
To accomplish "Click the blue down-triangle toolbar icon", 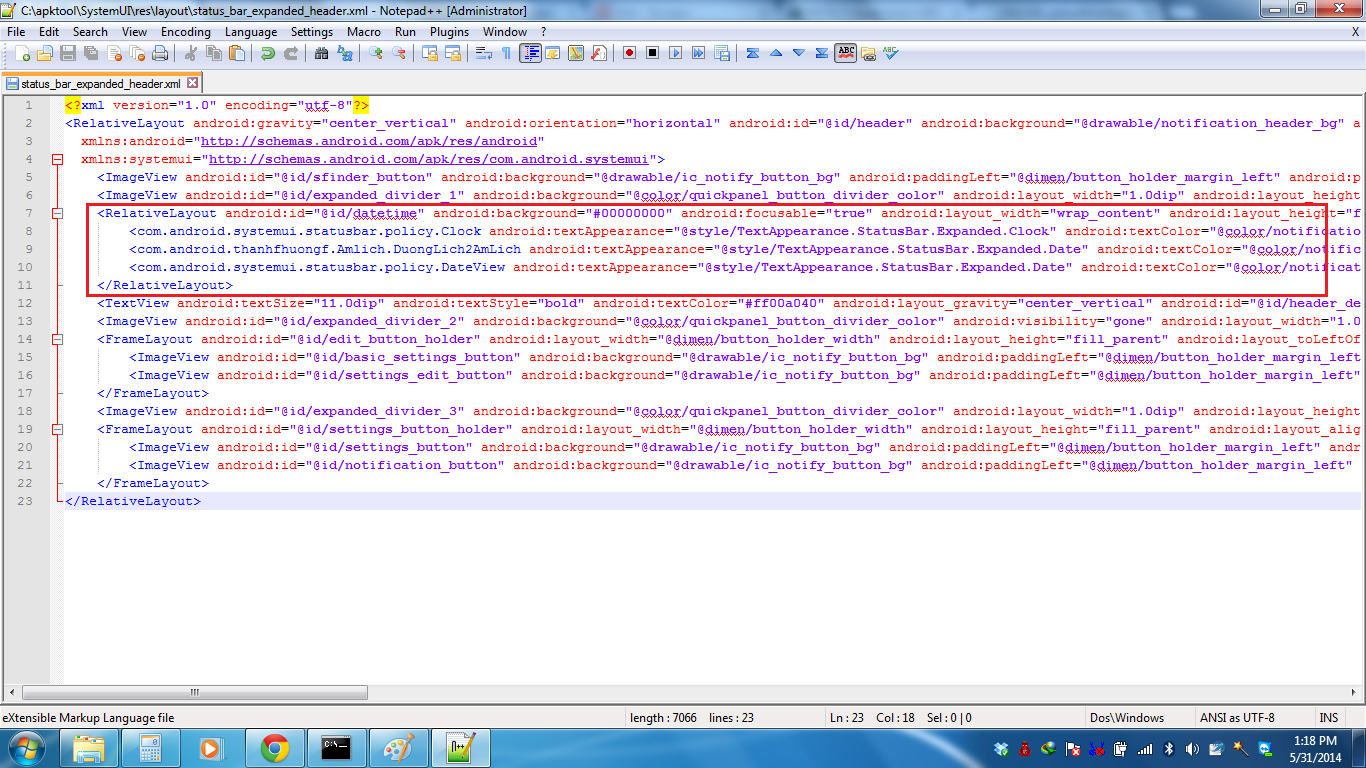I will point(798,53).
